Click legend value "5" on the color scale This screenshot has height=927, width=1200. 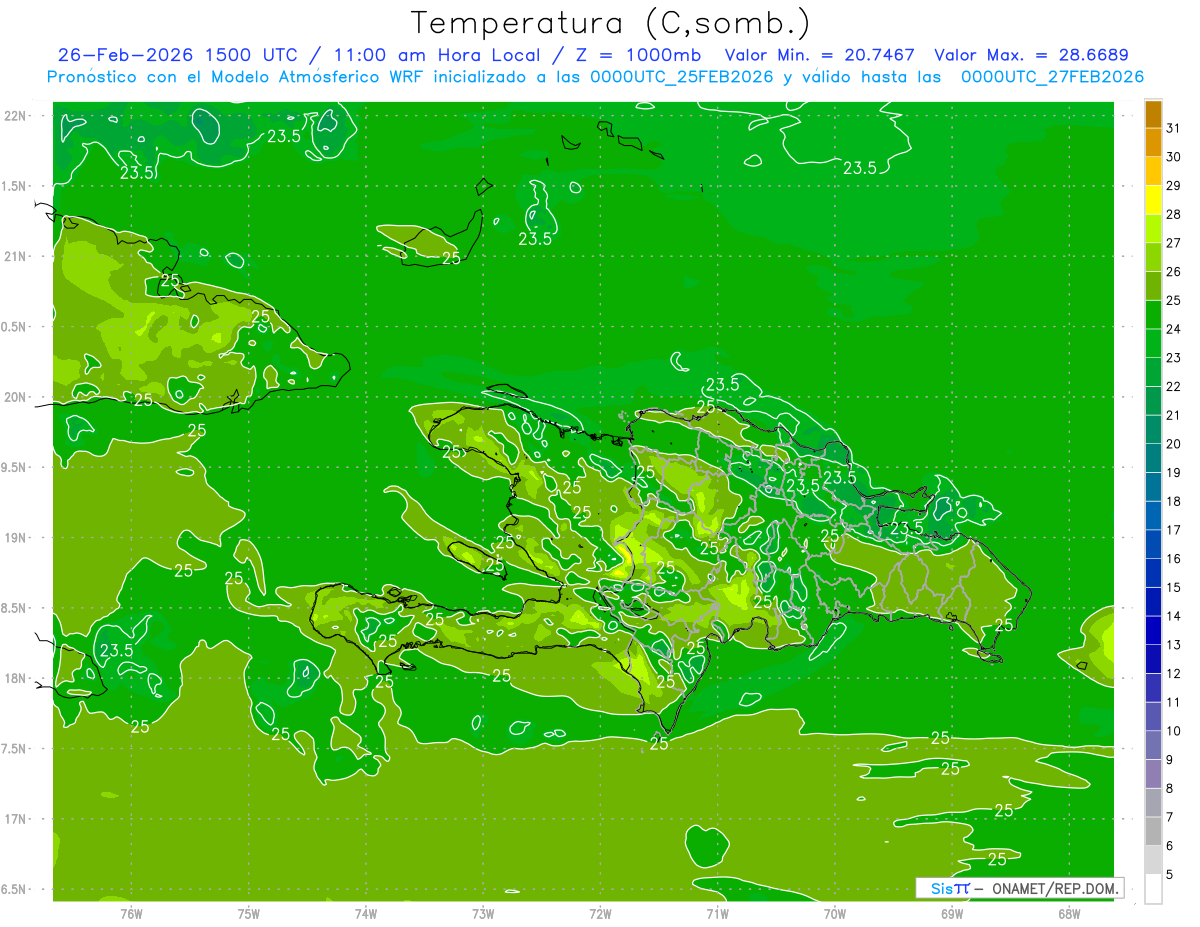pos(1170,875)
